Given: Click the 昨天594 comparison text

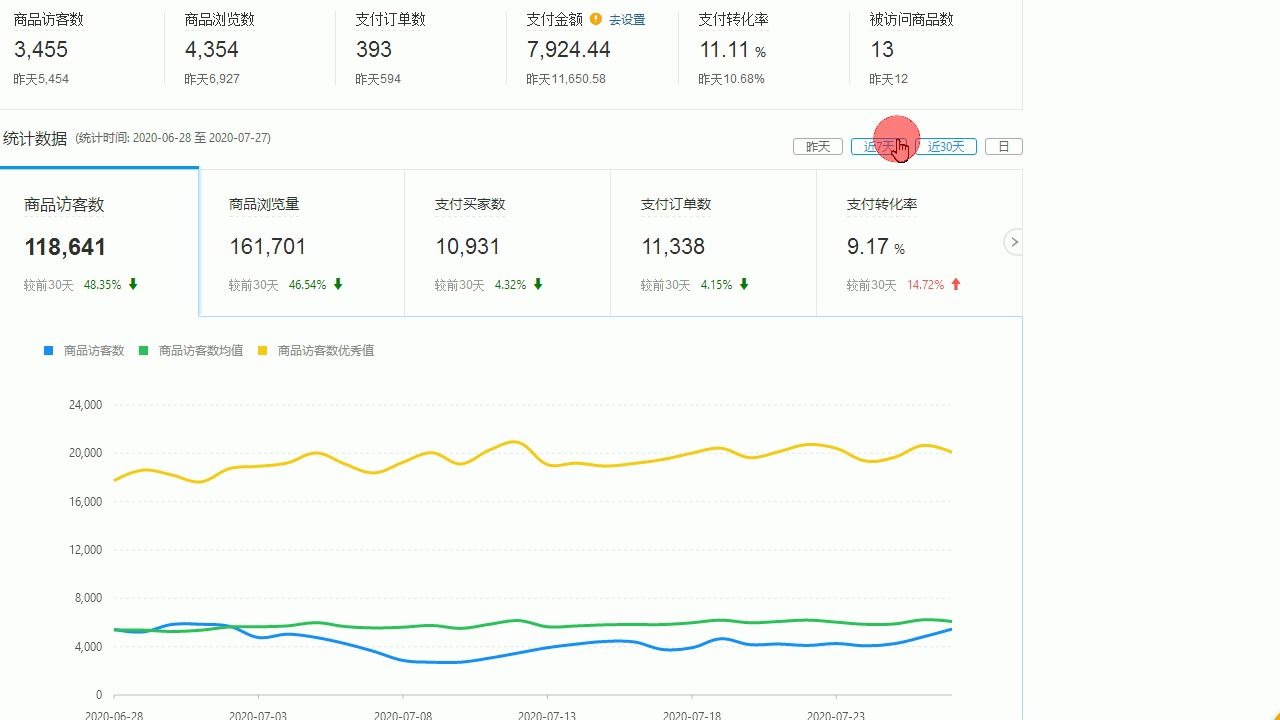Looking at the screenshot, I should pyautogui.click(x=378, y=79).
